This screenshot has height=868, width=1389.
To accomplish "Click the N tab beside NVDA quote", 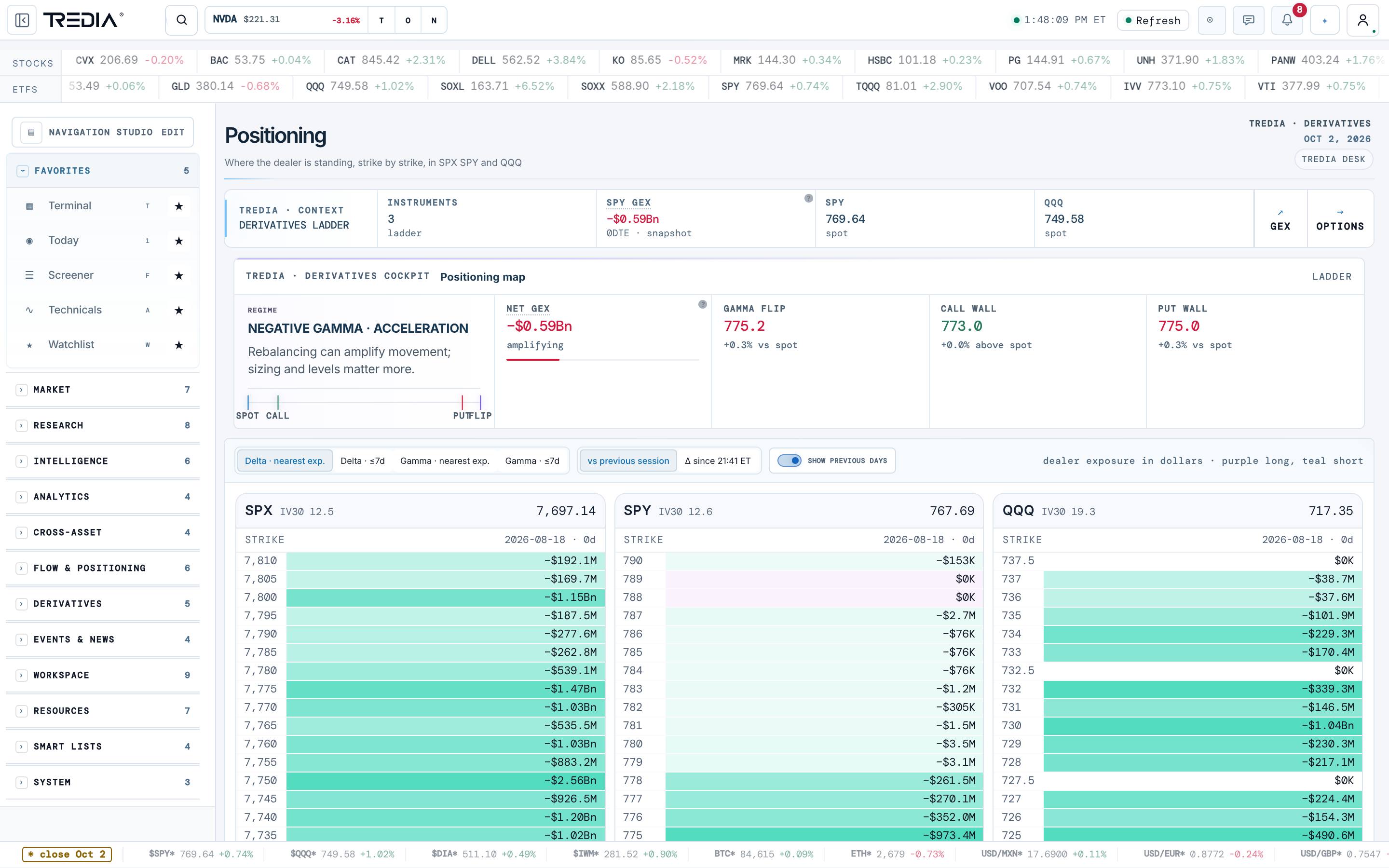I will point(434,20).
